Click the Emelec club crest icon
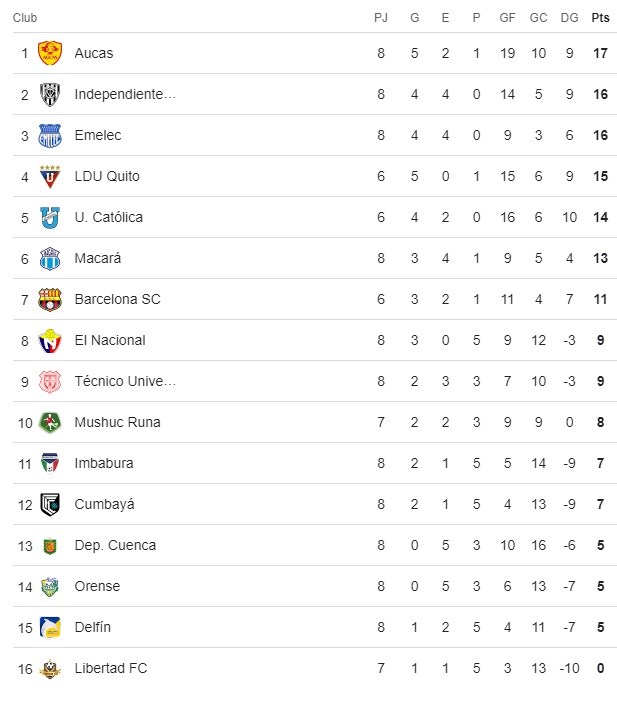The height and width of the screenshot is (703, 617). (50, 135)
